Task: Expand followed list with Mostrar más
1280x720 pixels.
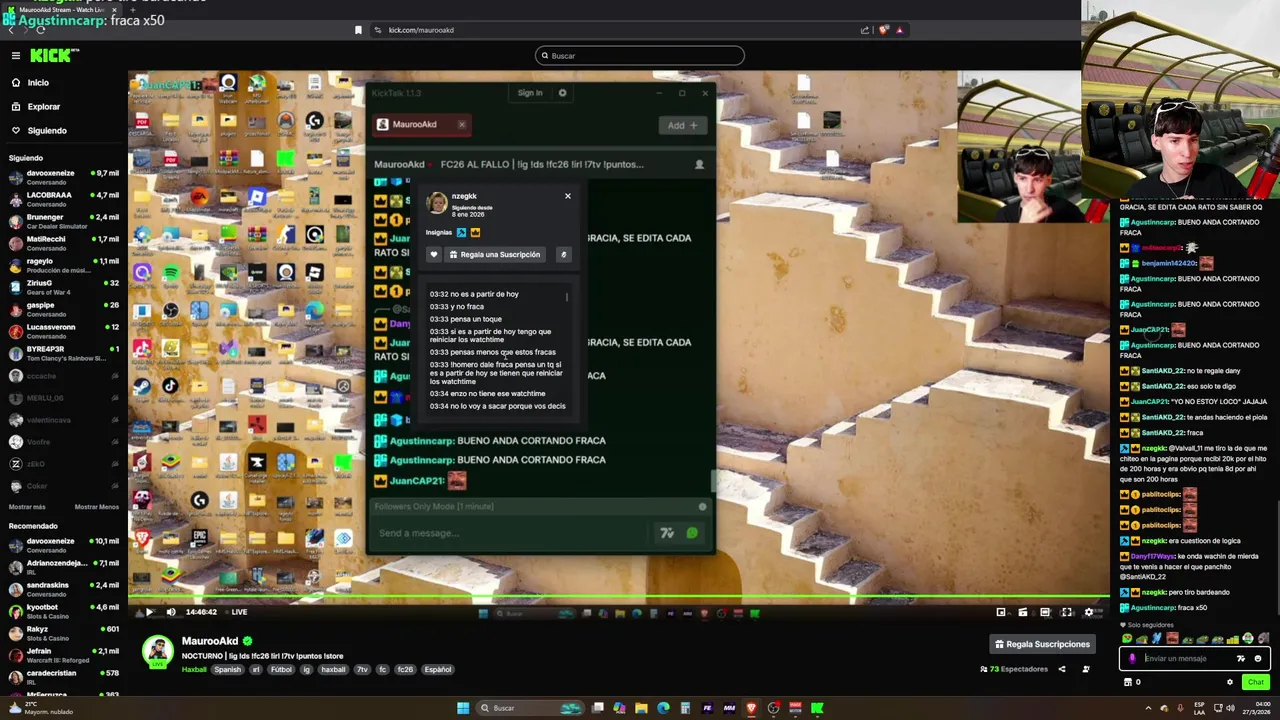Action: point(27,507)
